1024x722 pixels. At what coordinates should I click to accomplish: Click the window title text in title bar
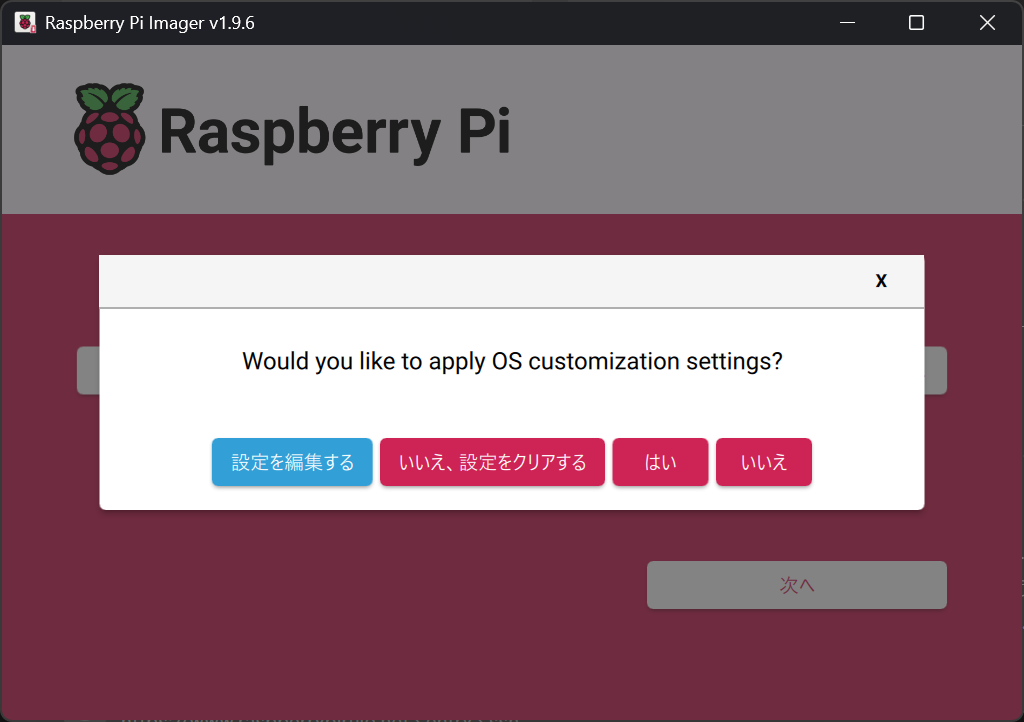pyautogui.click(x=150, y=23)
